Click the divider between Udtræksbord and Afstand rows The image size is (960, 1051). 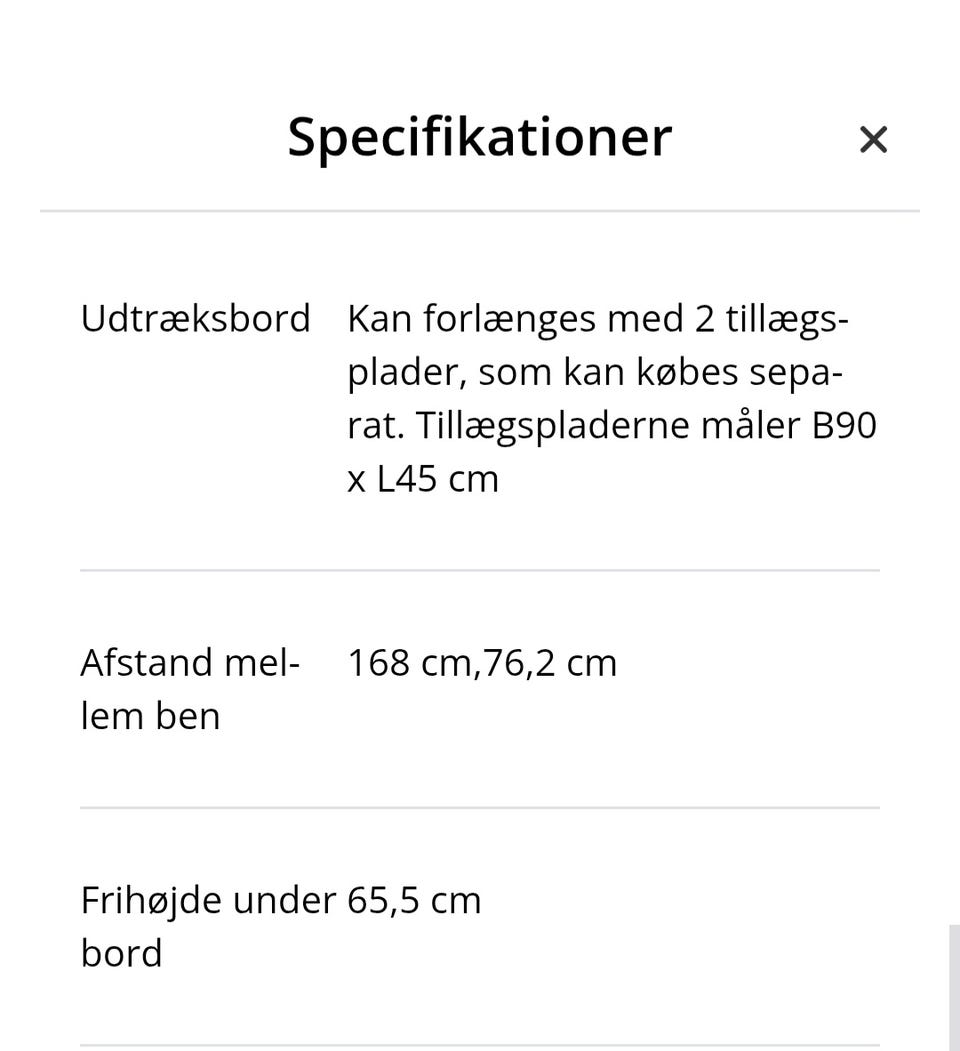479,570
